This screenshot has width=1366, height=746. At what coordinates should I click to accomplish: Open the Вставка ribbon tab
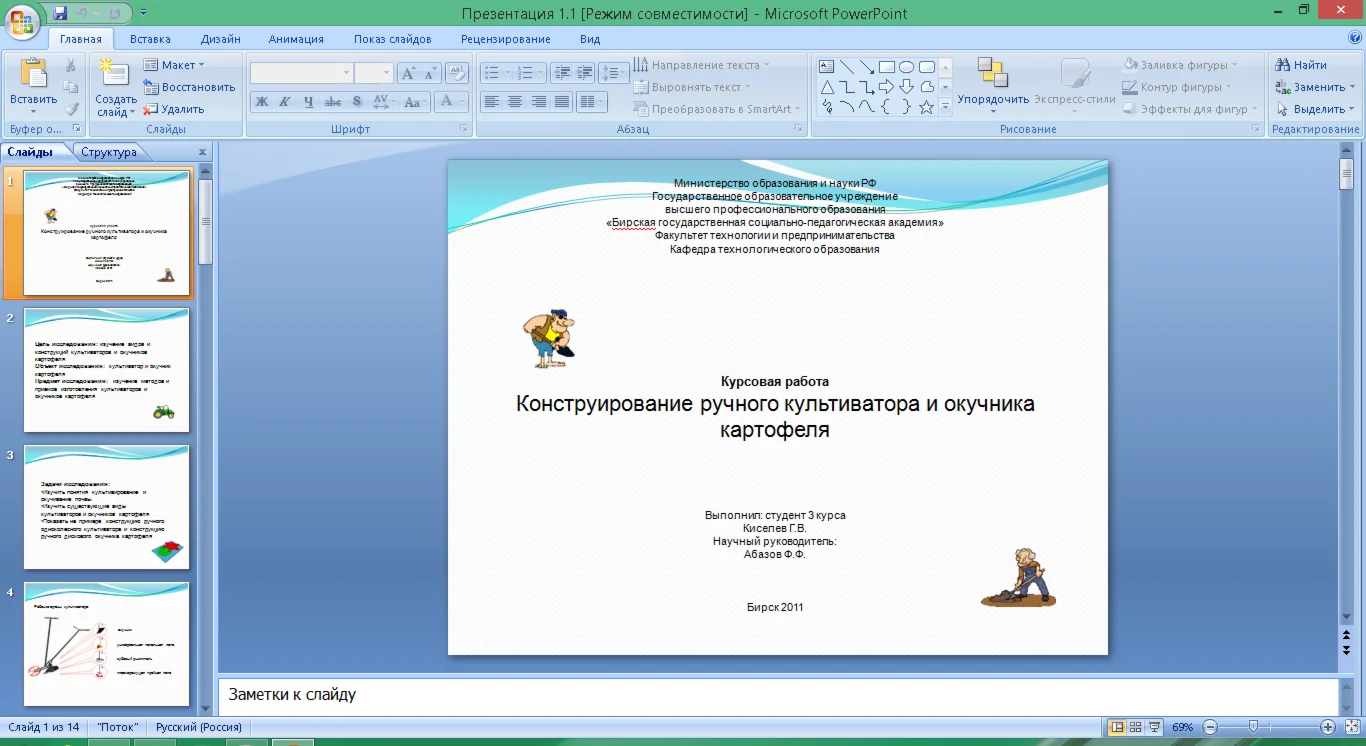coord(150,39)
